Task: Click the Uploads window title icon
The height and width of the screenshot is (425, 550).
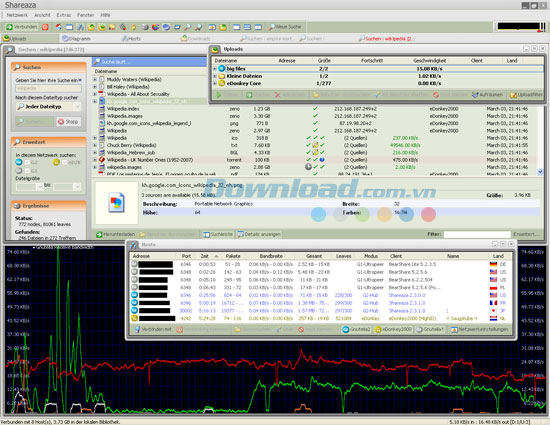Action: click(215, 49)
